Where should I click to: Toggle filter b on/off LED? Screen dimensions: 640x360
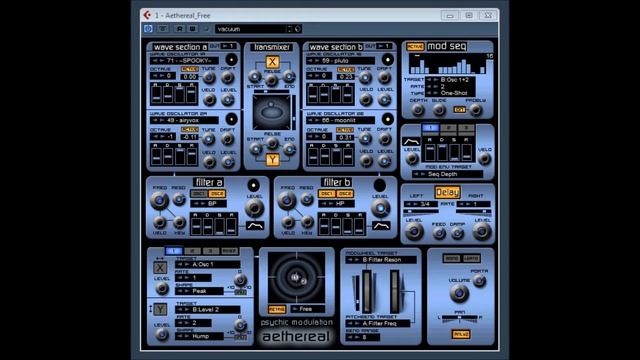pyautogui.click(x=380, y=185)
